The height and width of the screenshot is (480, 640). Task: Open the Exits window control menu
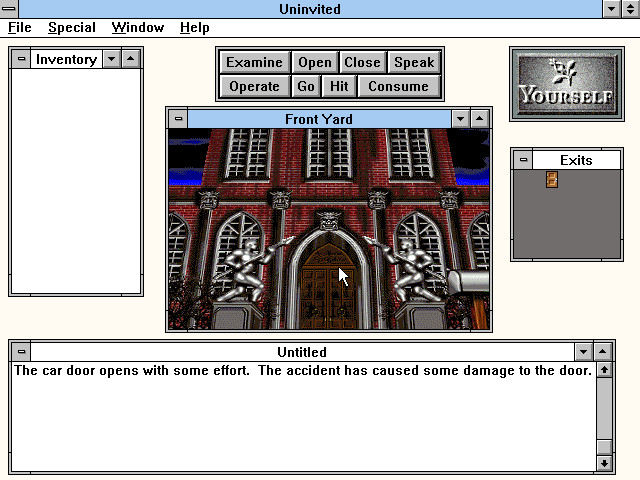pos(523,160)
